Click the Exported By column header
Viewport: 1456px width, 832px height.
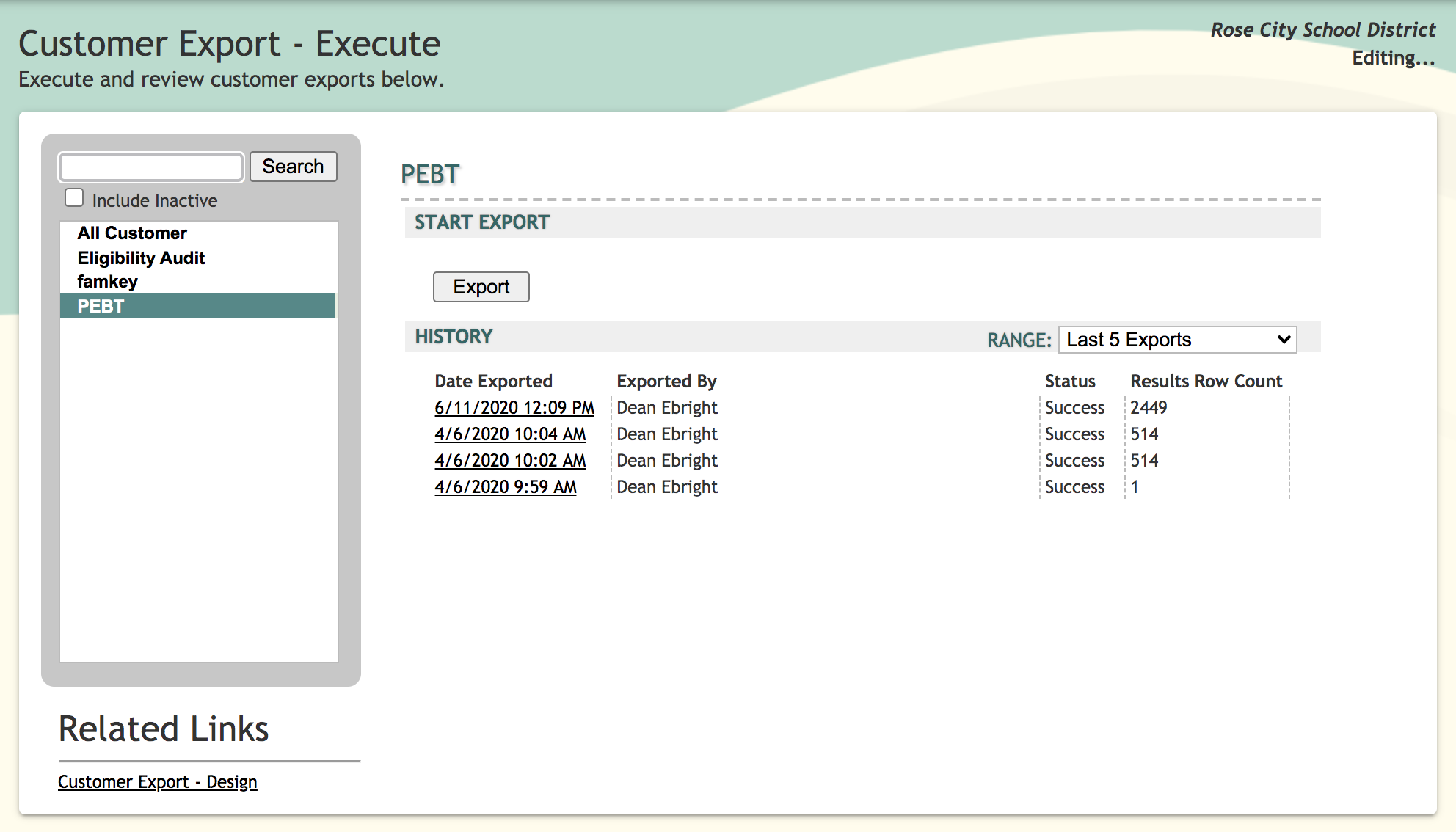[666, 382]
